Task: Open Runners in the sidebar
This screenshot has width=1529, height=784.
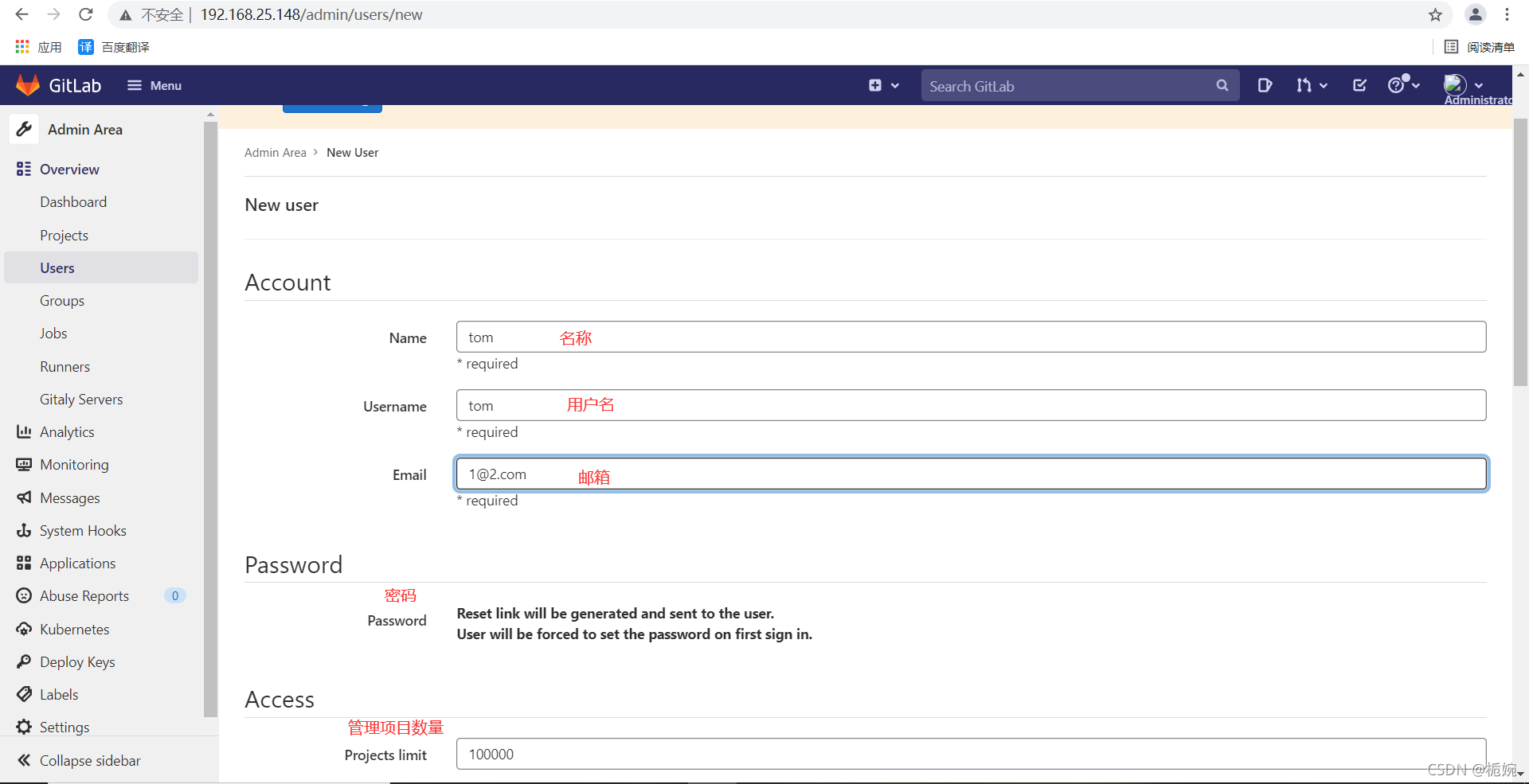Action: 65,367
